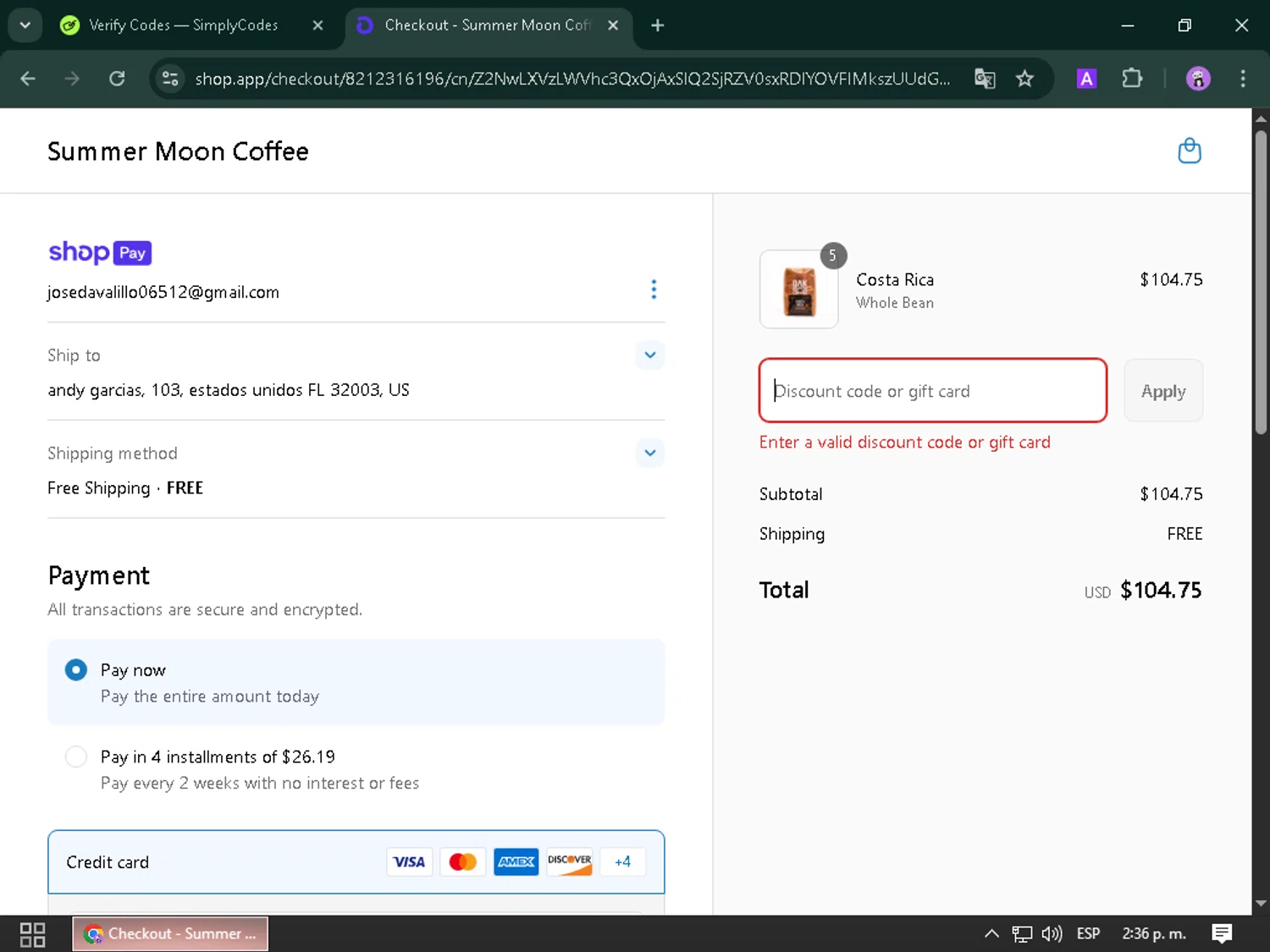The height and width of the screenshot is (952, 1270).
Task: Translate this page icon
Action: tap(985, 79)
